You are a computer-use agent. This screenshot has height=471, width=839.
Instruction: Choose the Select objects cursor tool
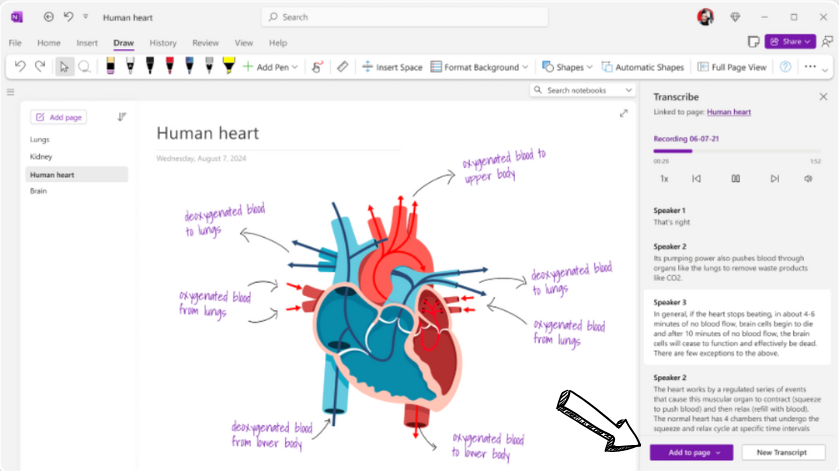(65, 67)
